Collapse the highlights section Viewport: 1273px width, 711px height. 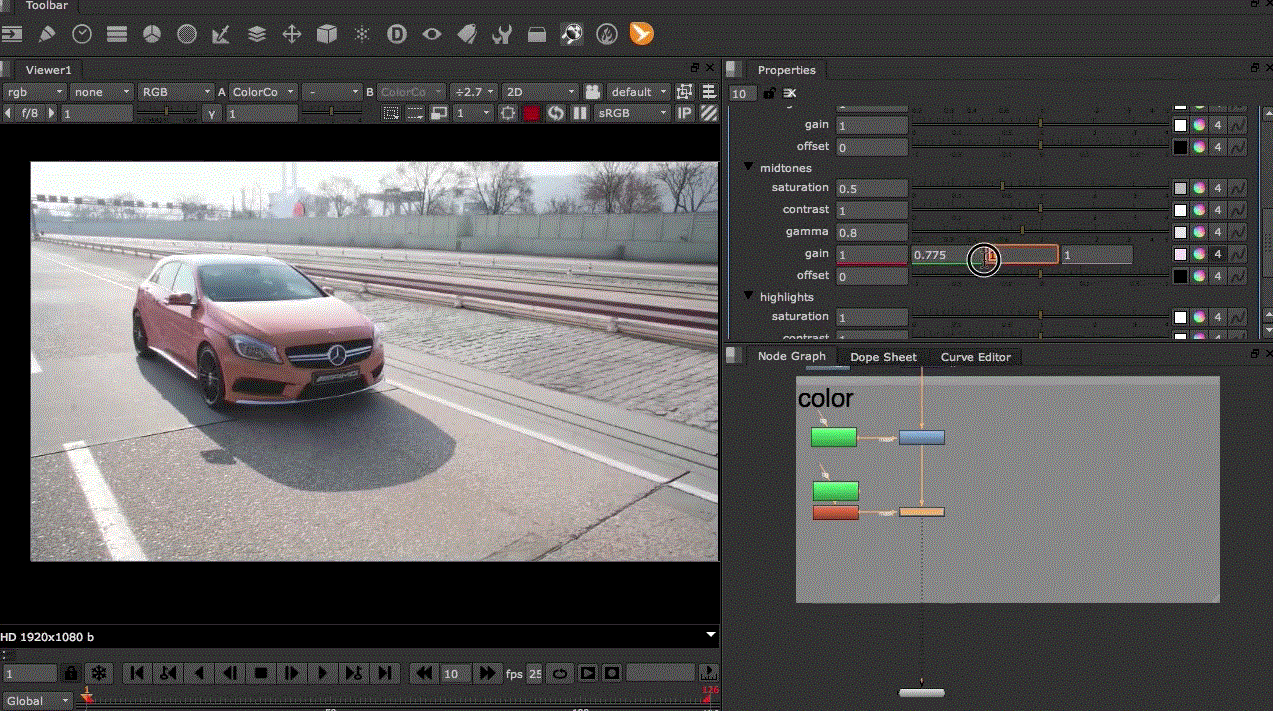(x=749, y=297)
